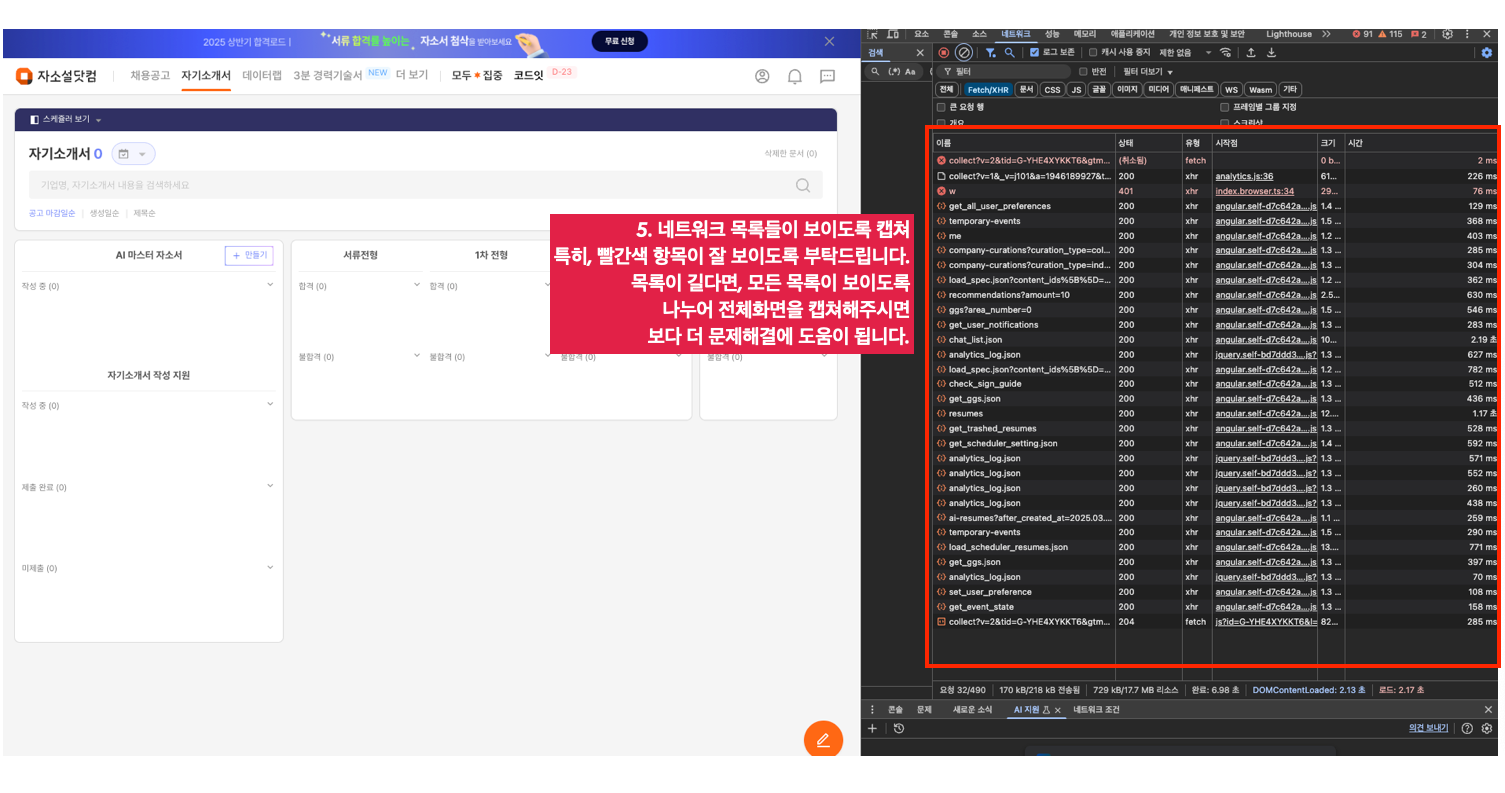This screenshot has height=793, width=1505.
Task: Open the blue network settings gear
Action: pyautogui.click(x=1486, y=53)
